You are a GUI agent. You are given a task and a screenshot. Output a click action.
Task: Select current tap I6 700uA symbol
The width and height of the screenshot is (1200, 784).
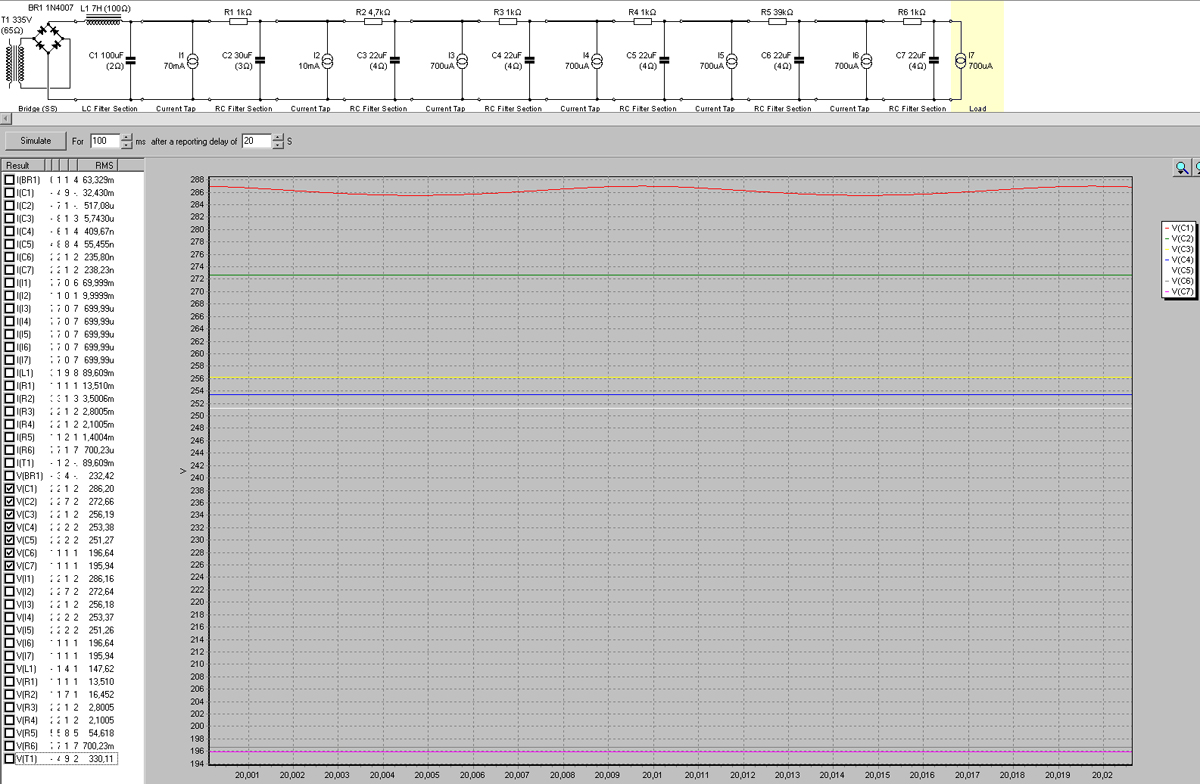[x=868, y=60]
